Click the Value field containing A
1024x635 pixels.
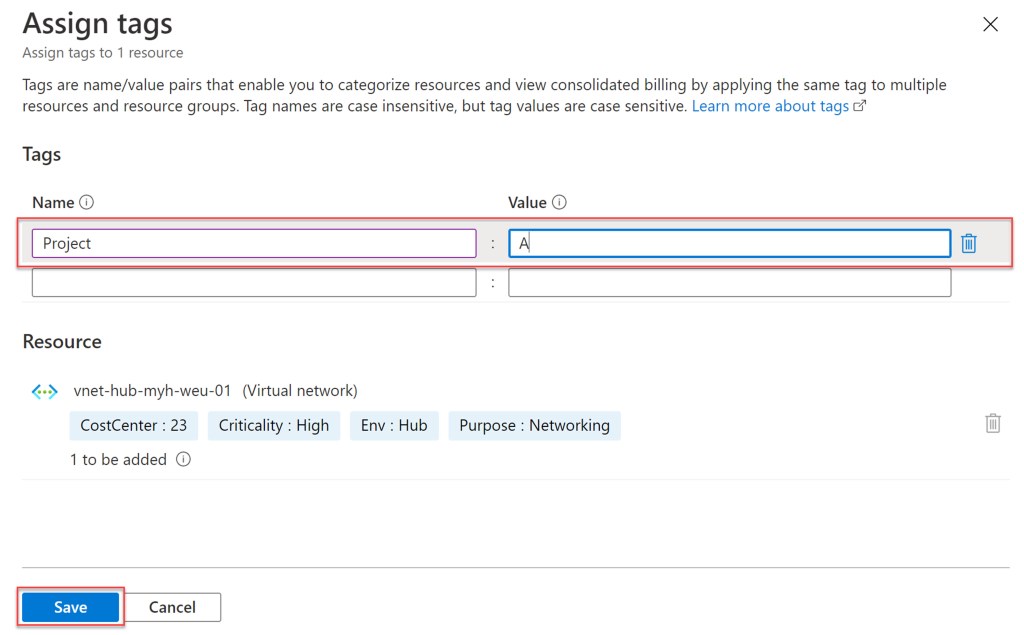(x=729, y=244)
